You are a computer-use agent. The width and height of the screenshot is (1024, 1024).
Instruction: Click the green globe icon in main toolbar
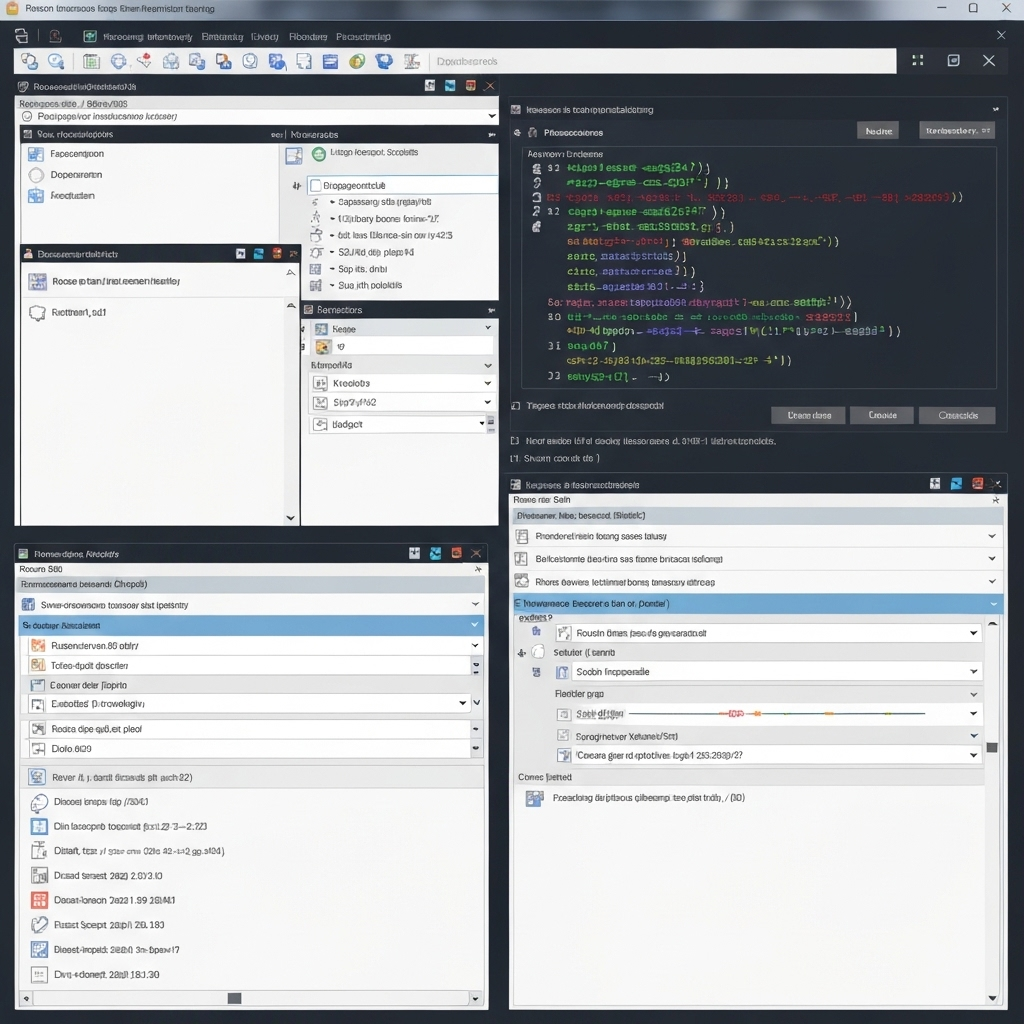pyautogui.click(x=357, y=61)
